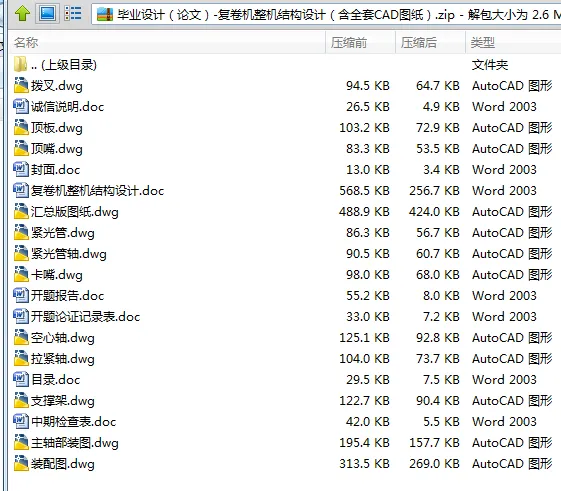Select file name 开题论证记录表.doc
561x491 pixels.
click(86, 317)
